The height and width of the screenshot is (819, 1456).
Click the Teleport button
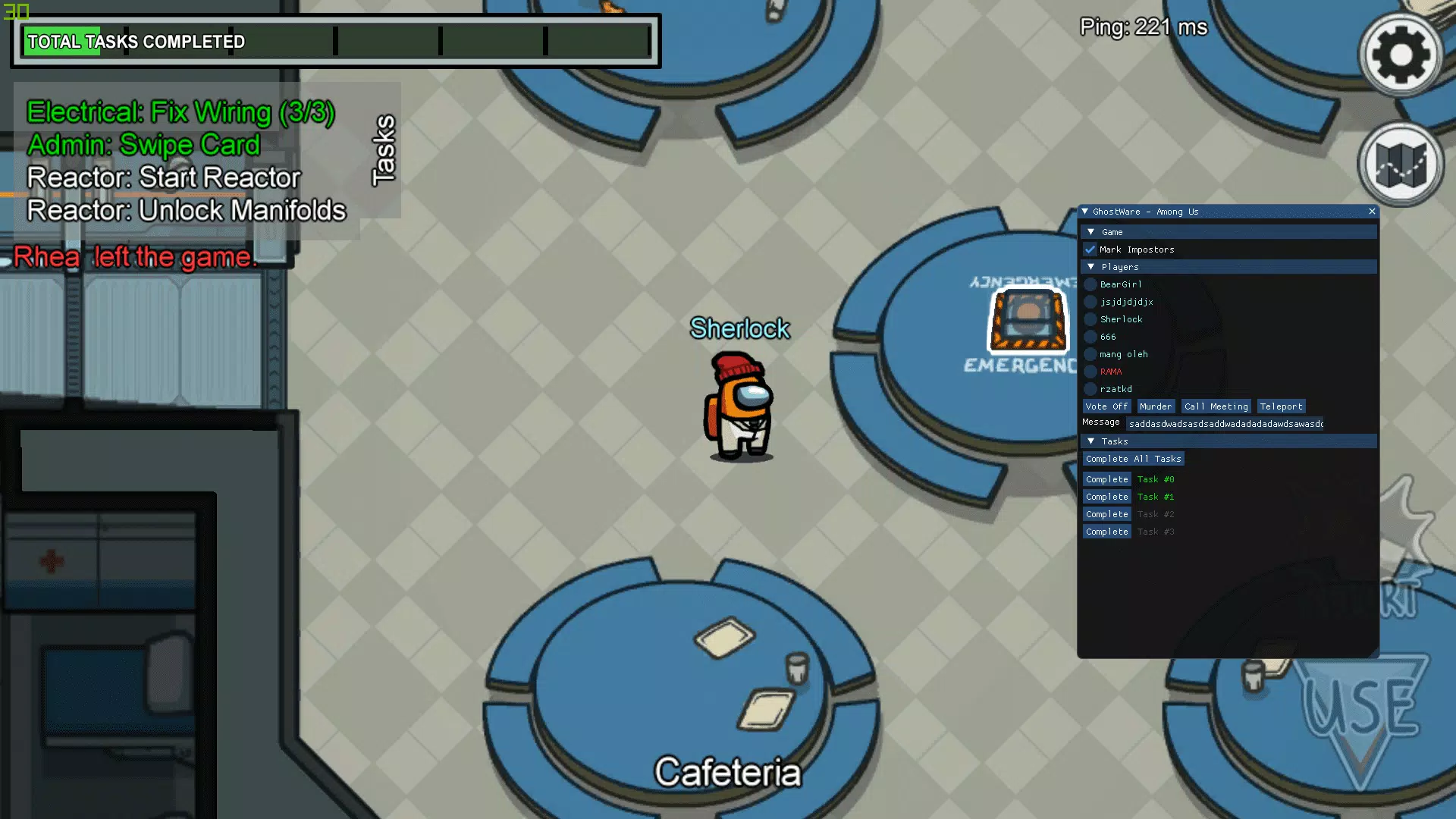(x=1281, y=406)
